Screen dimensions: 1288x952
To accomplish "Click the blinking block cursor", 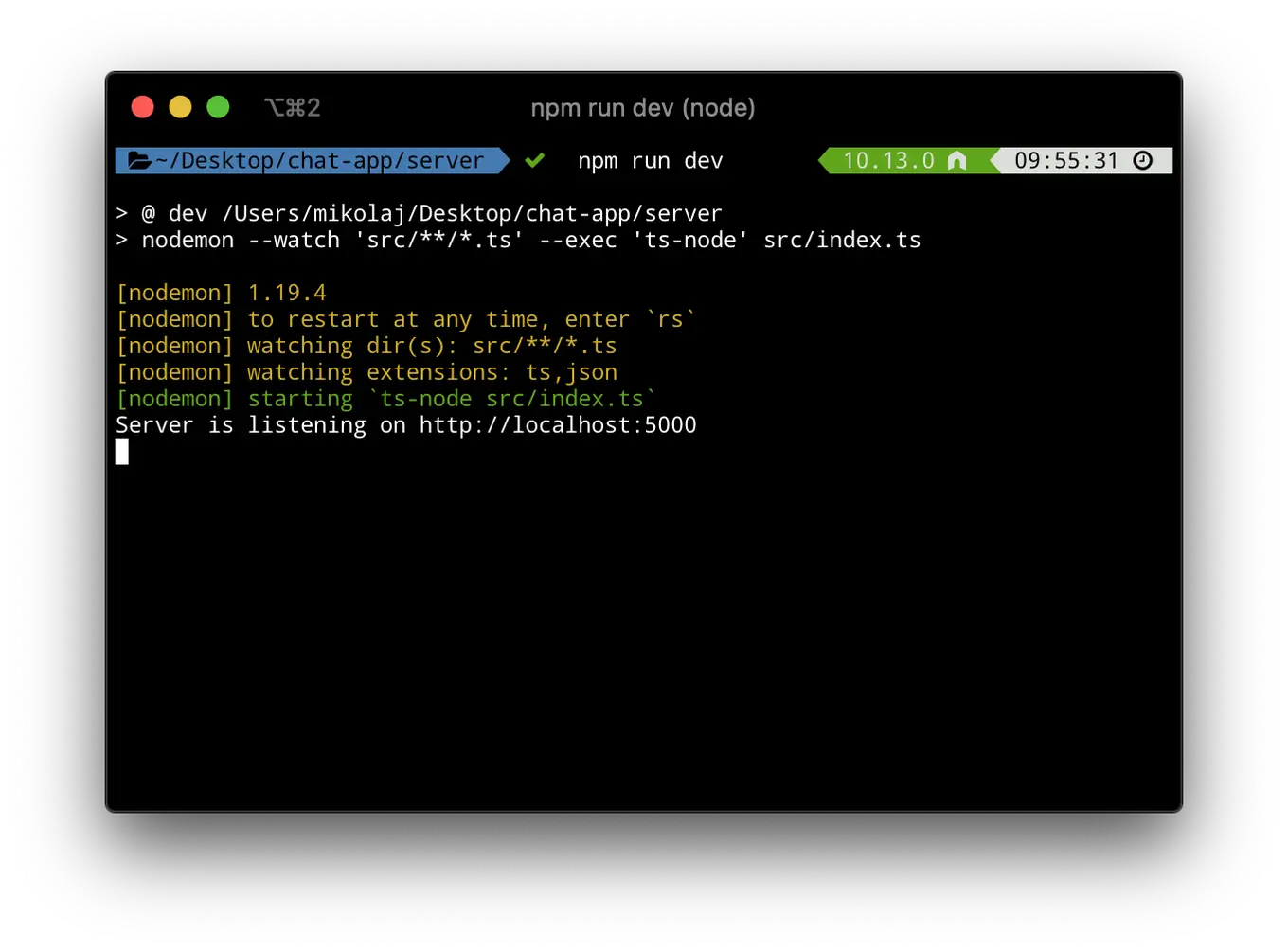I will pyautogui.click(x=121, y=451).
